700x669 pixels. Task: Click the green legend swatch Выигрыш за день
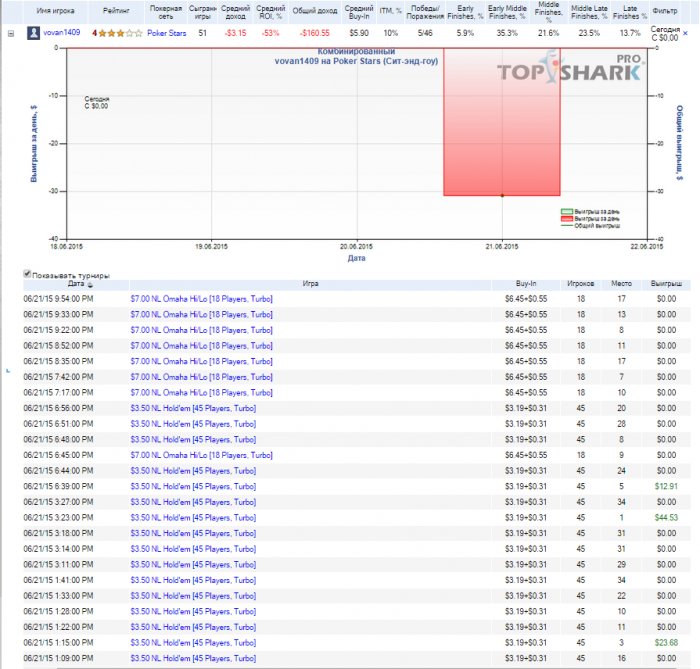point(565,212)
